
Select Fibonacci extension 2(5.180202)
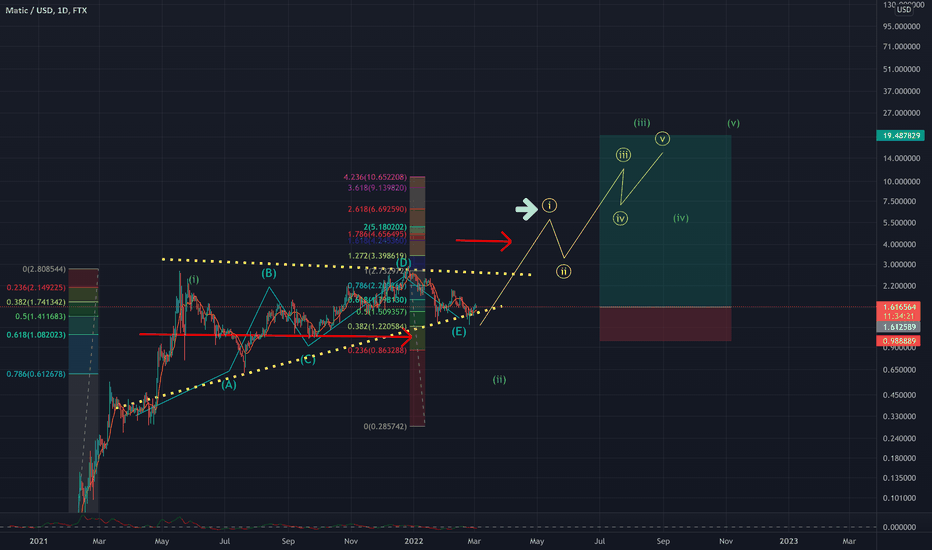point(385,227)
